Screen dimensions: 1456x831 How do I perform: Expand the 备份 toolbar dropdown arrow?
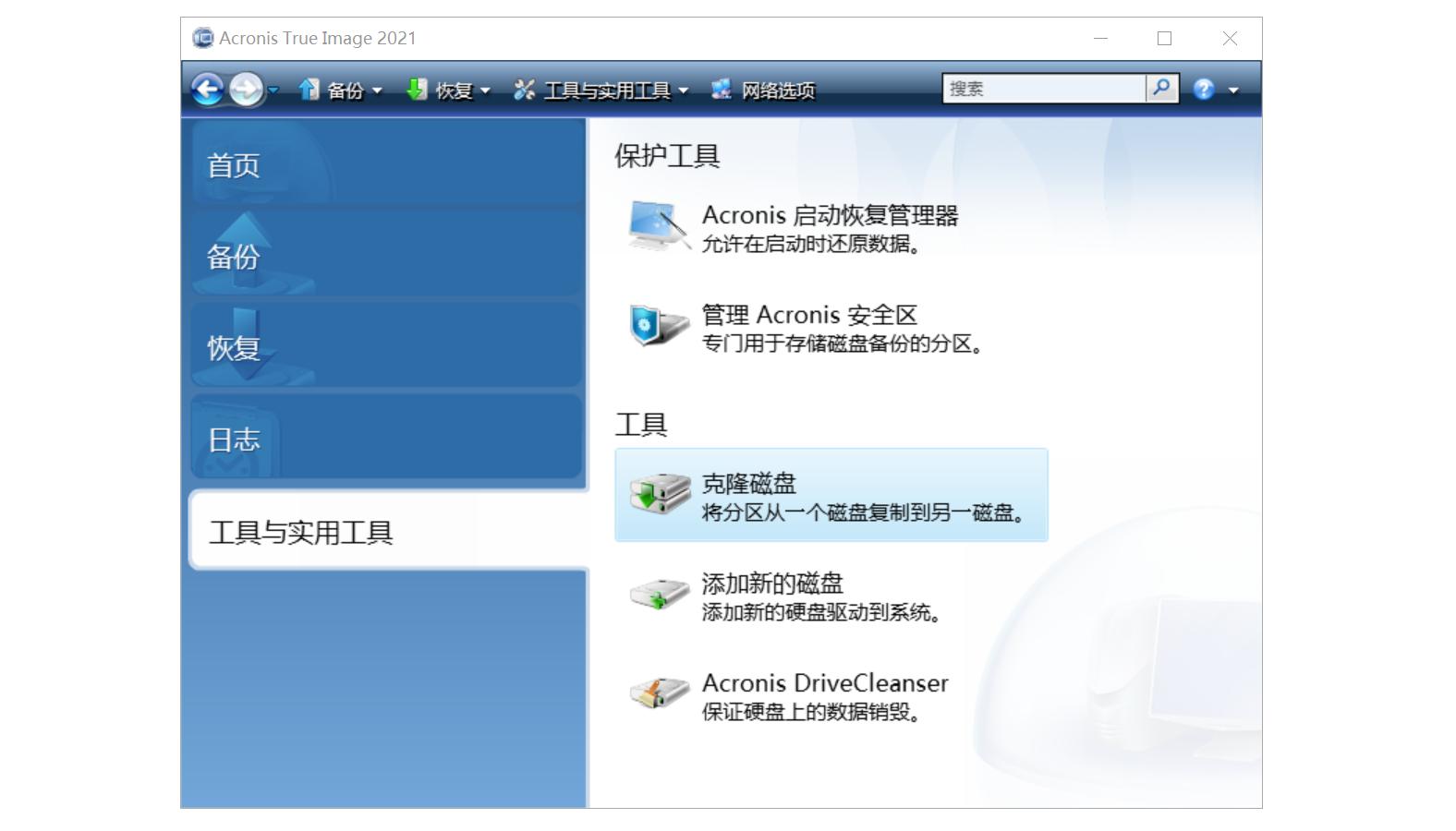[x=377, y=90]
